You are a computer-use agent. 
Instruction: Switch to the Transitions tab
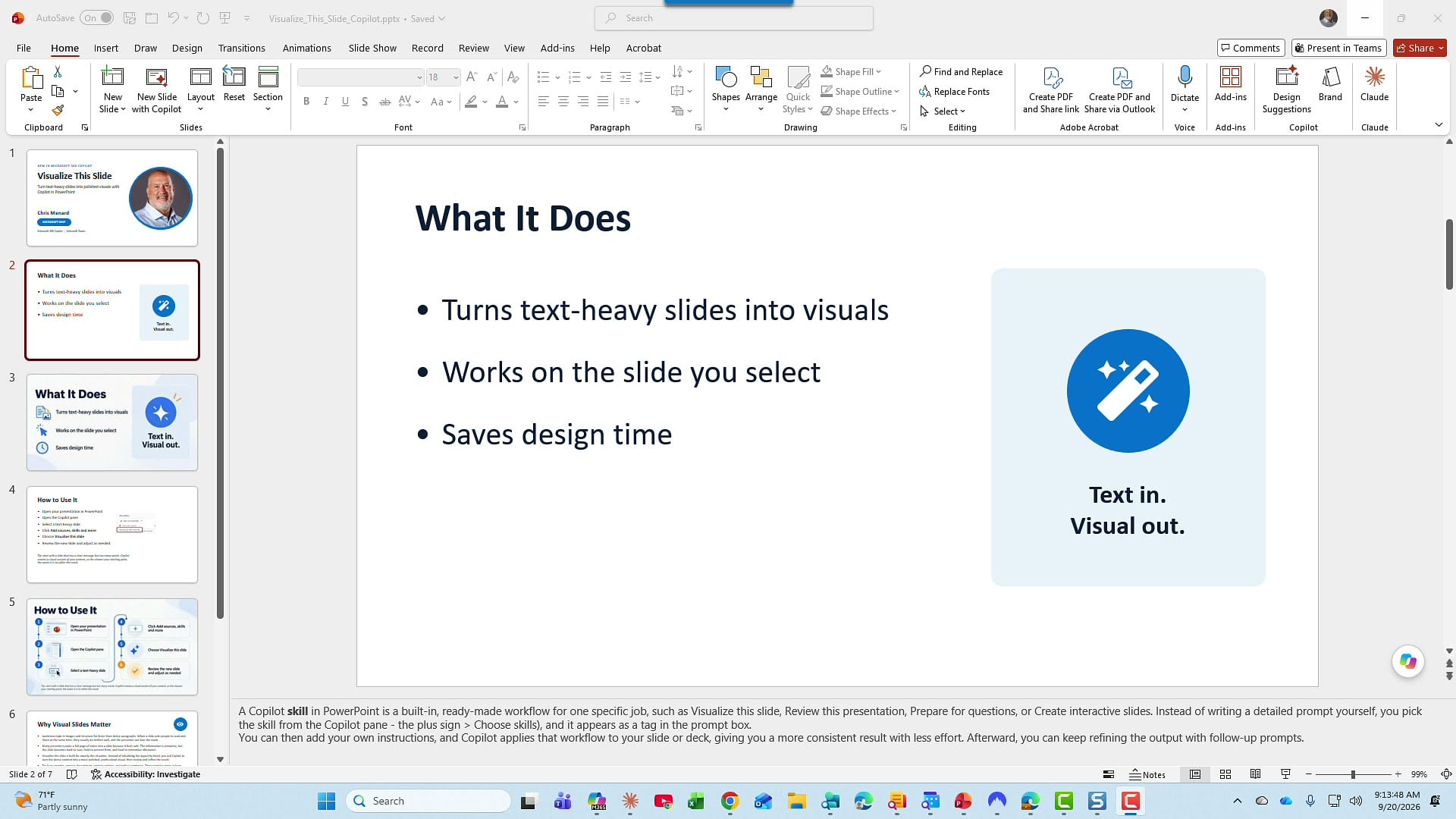[x=241, y=48]
